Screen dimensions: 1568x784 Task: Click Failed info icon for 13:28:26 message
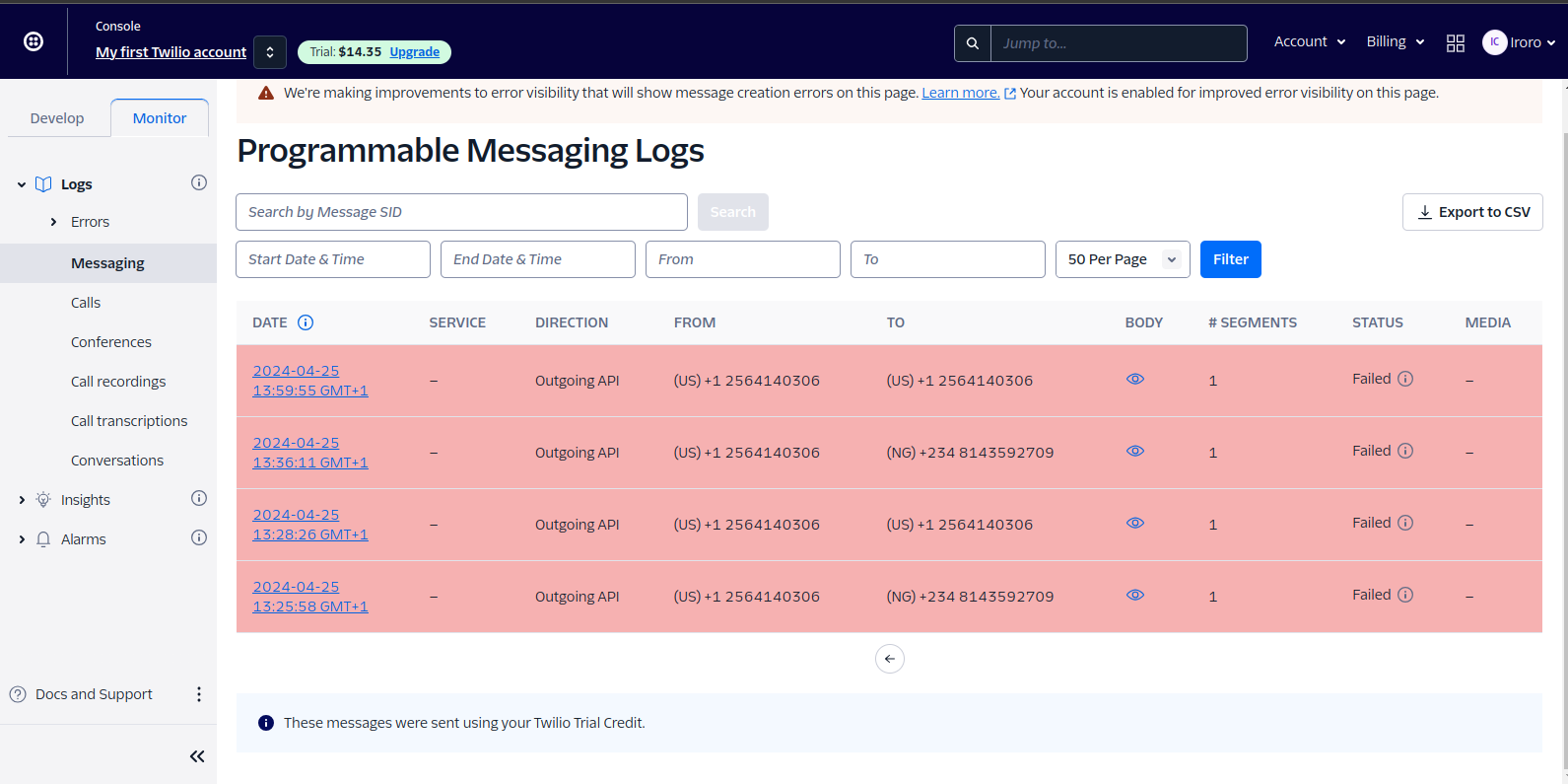click(1406, 523)
